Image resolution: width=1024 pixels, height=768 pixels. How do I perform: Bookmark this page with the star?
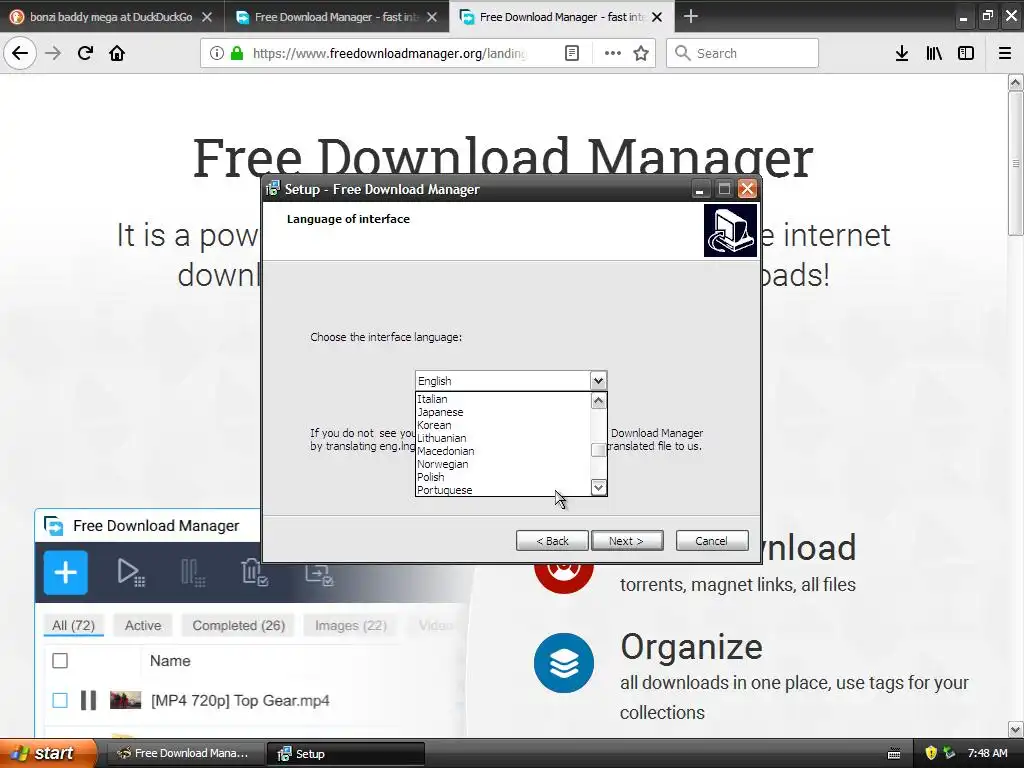click(641, 53)
